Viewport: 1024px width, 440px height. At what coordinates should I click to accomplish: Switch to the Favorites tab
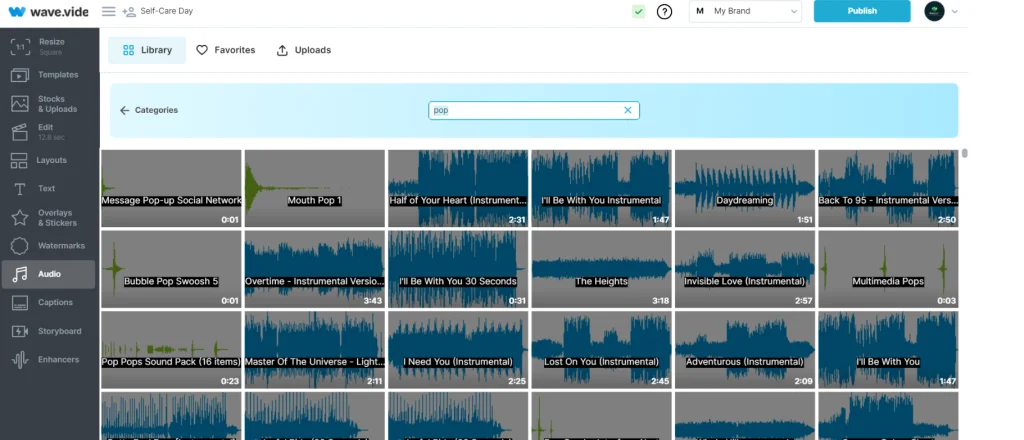(225, 50)
